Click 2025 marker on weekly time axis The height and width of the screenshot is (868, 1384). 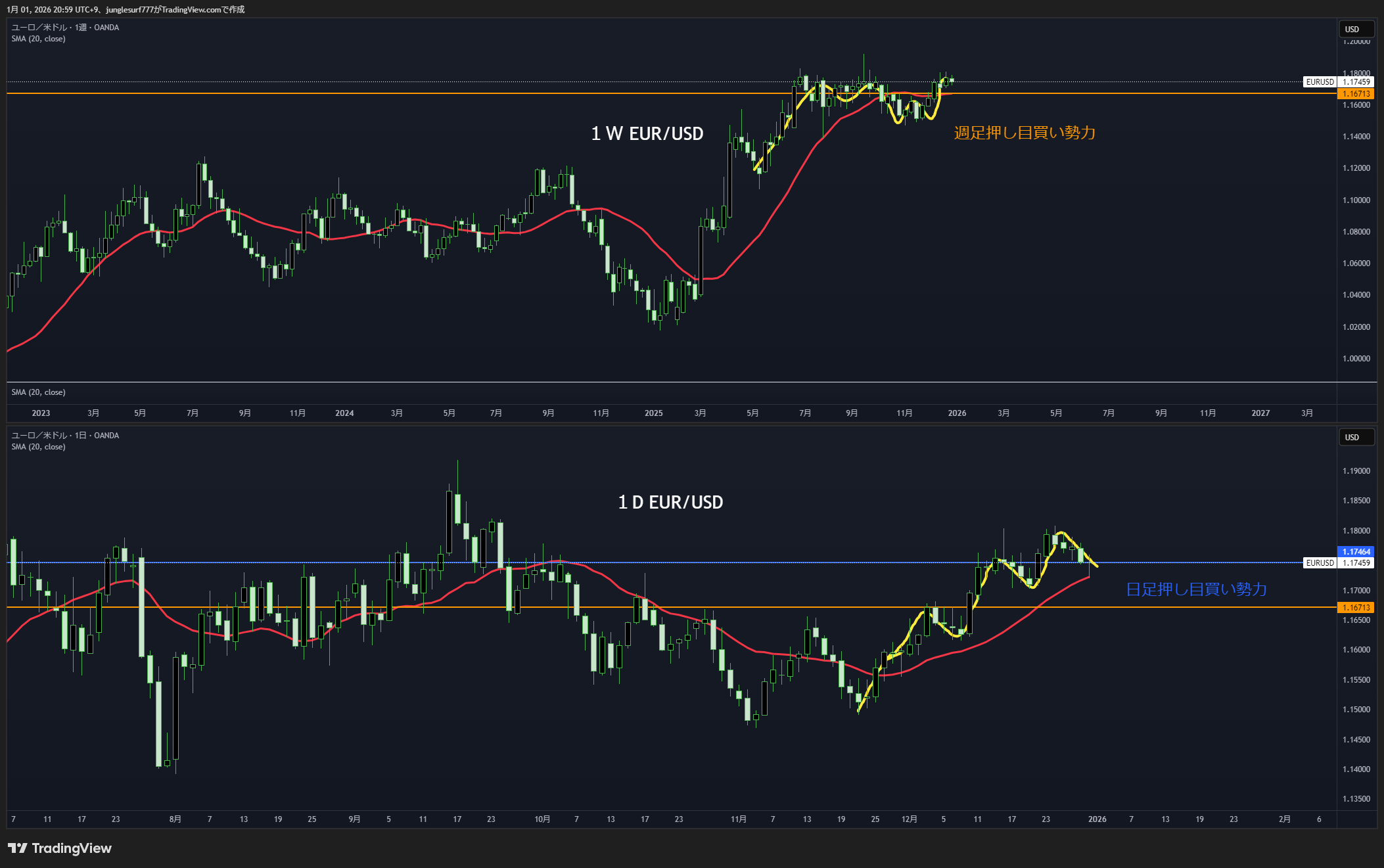click(x=653, y=413)
